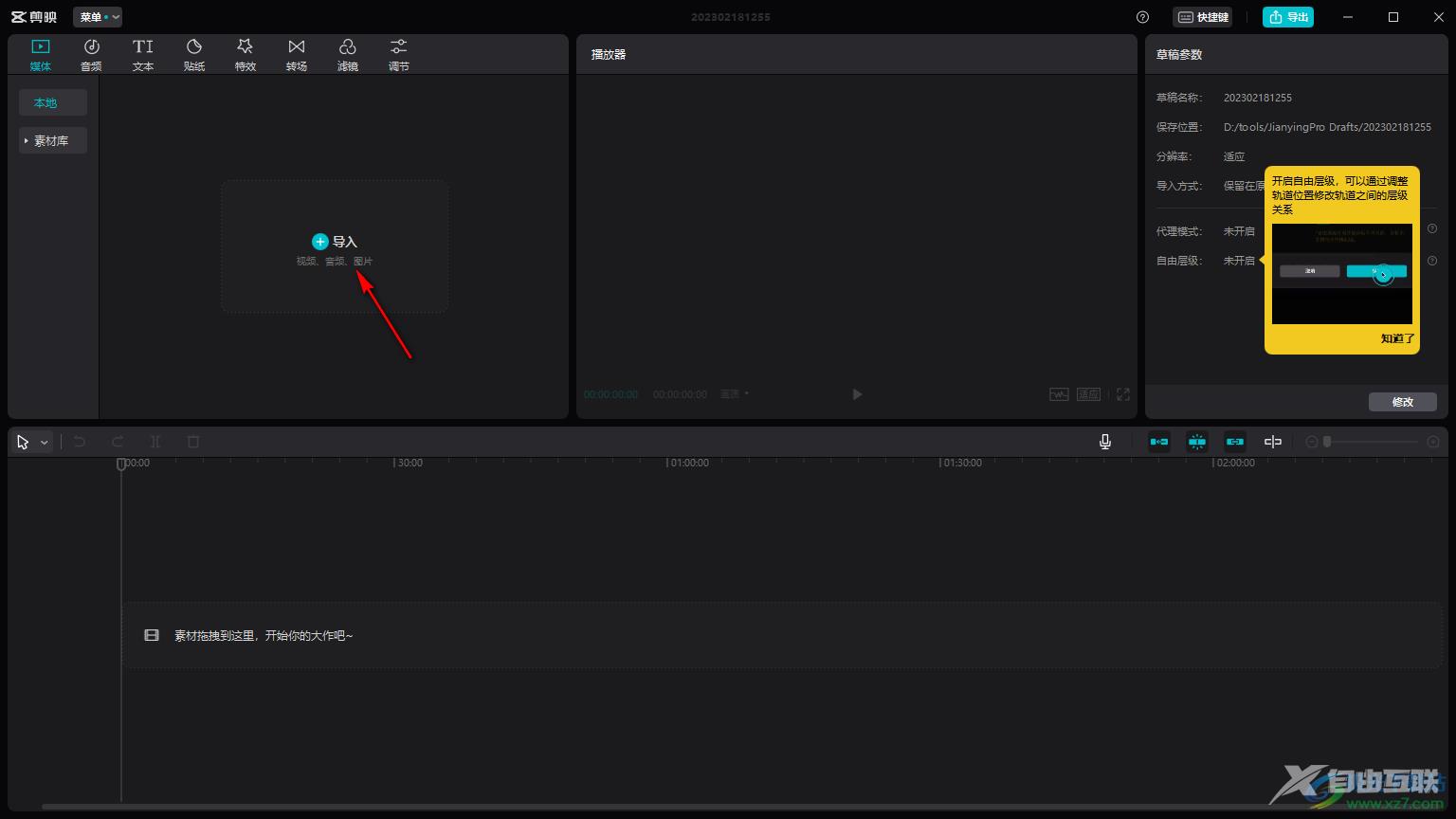Image resolution: width=1456 pixels, height=819 pixels.
Task: Open the 菜单 dropdown menu
Action: point(98,17)
